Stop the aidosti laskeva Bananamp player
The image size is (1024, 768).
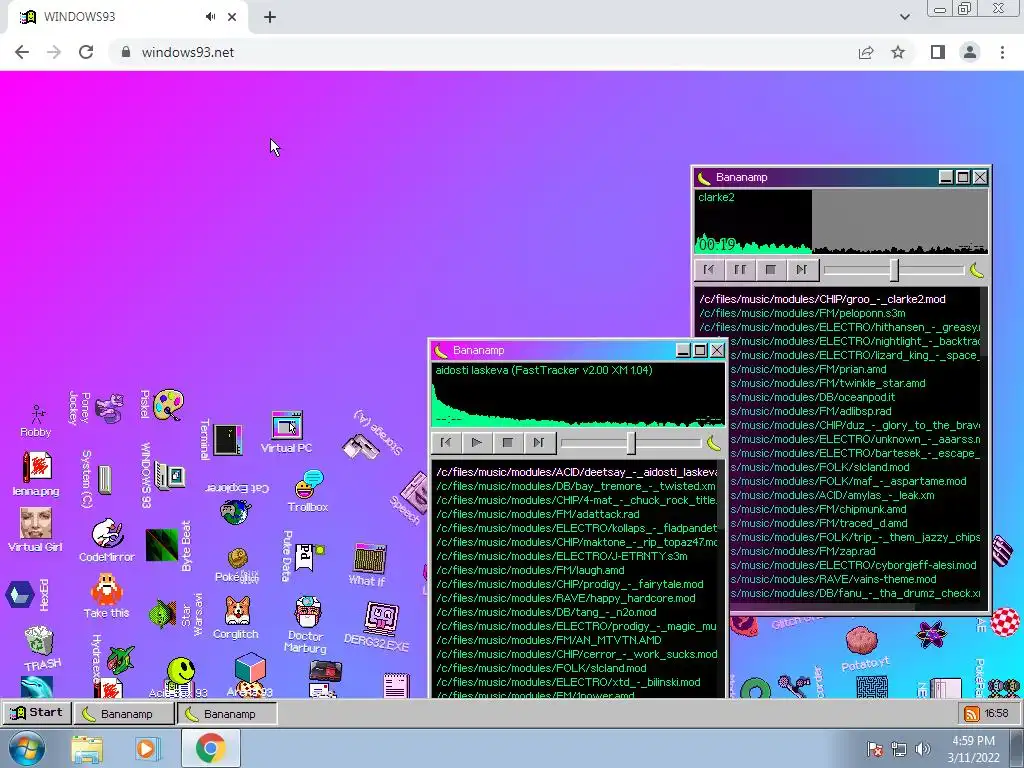tap(507, 442)
